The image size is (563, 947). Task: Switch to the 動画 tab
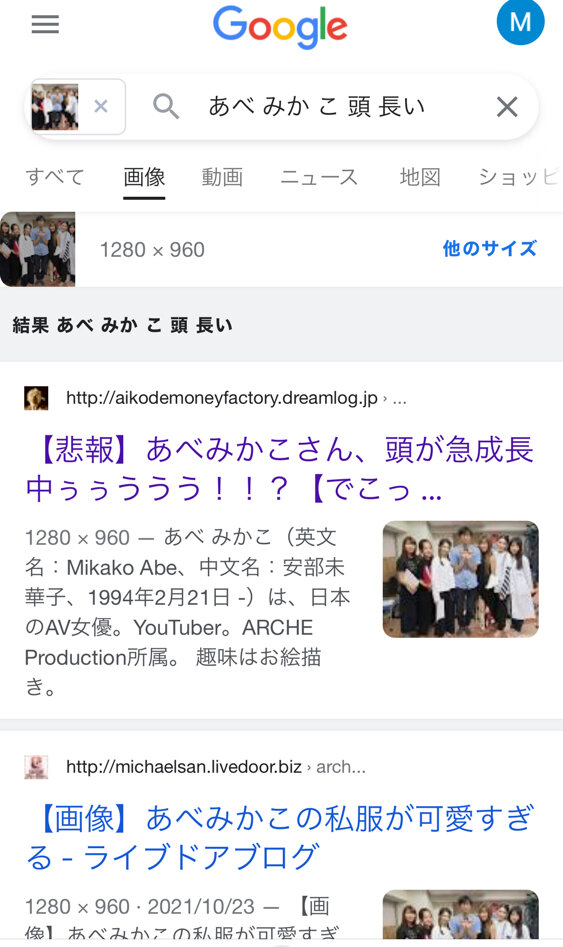[x=222, y=177]
